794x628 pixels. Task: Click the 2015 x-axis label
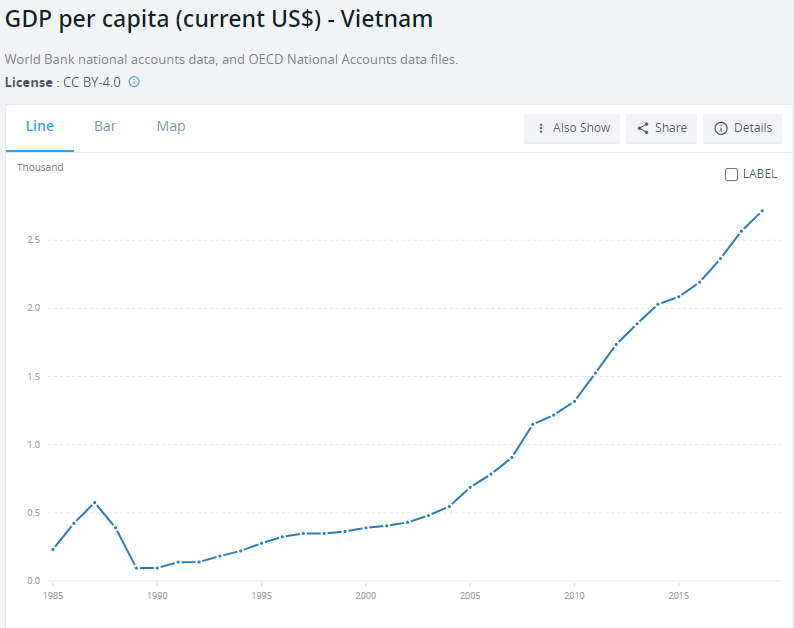pyautogui.click(x=678, y=595)
